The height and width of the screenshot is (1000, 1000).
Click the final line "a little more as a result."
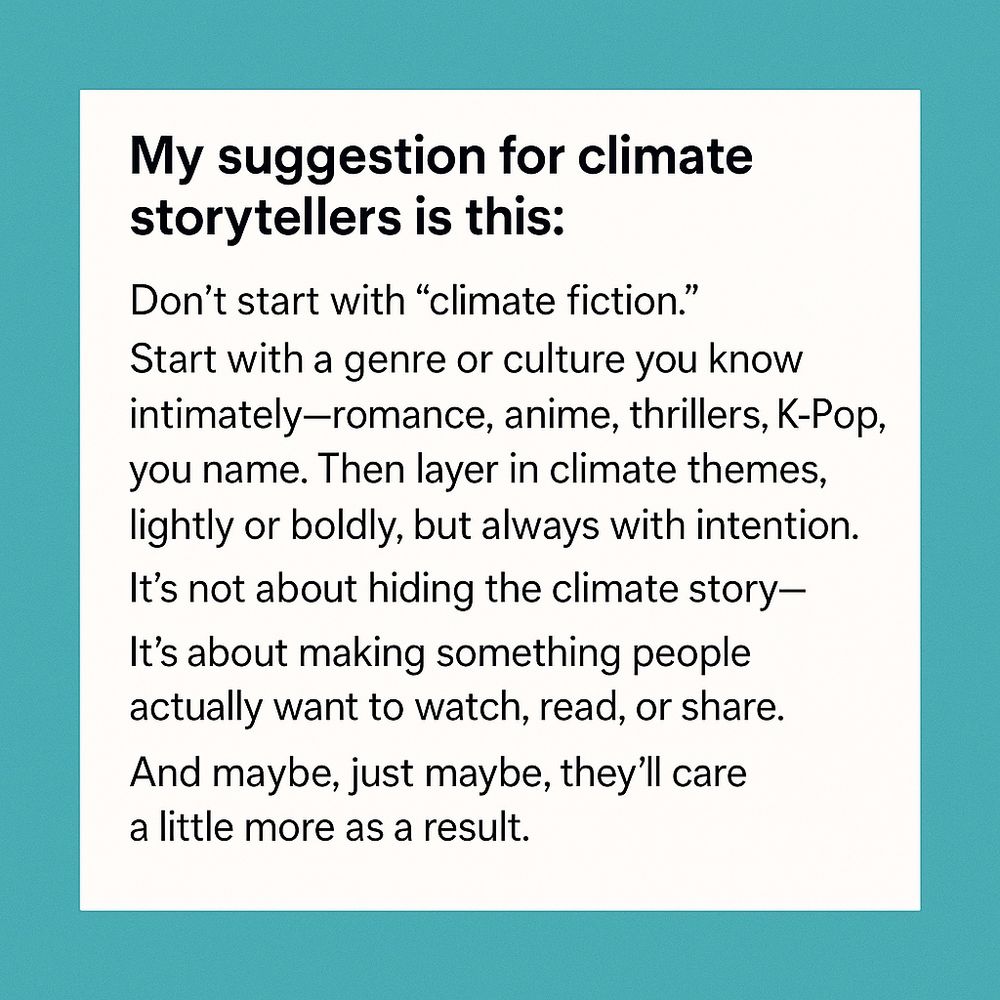[x=330, y=828]
